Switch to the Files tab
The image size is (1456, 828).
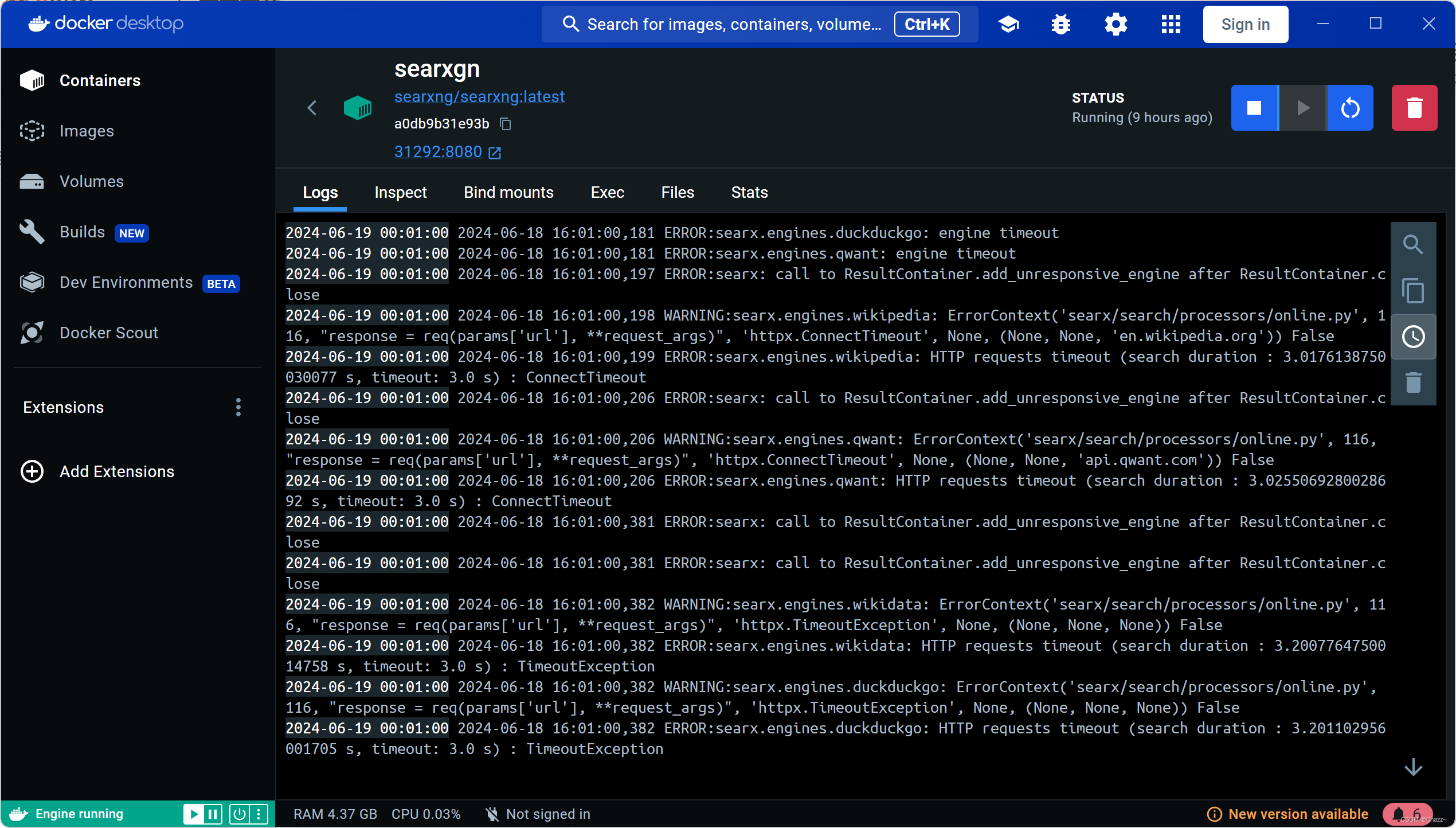[x=678, y=193]
